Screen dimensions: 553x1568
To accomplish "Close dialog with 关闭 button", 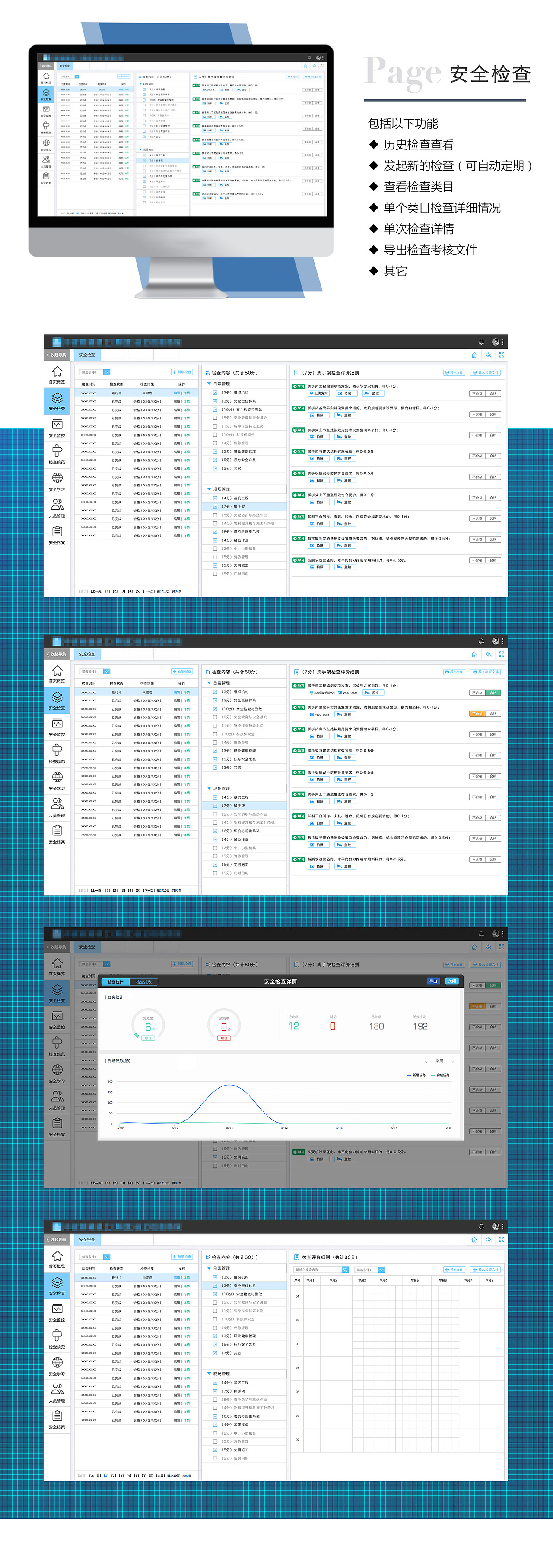I will pyautogui.click(x=452, y=981).
